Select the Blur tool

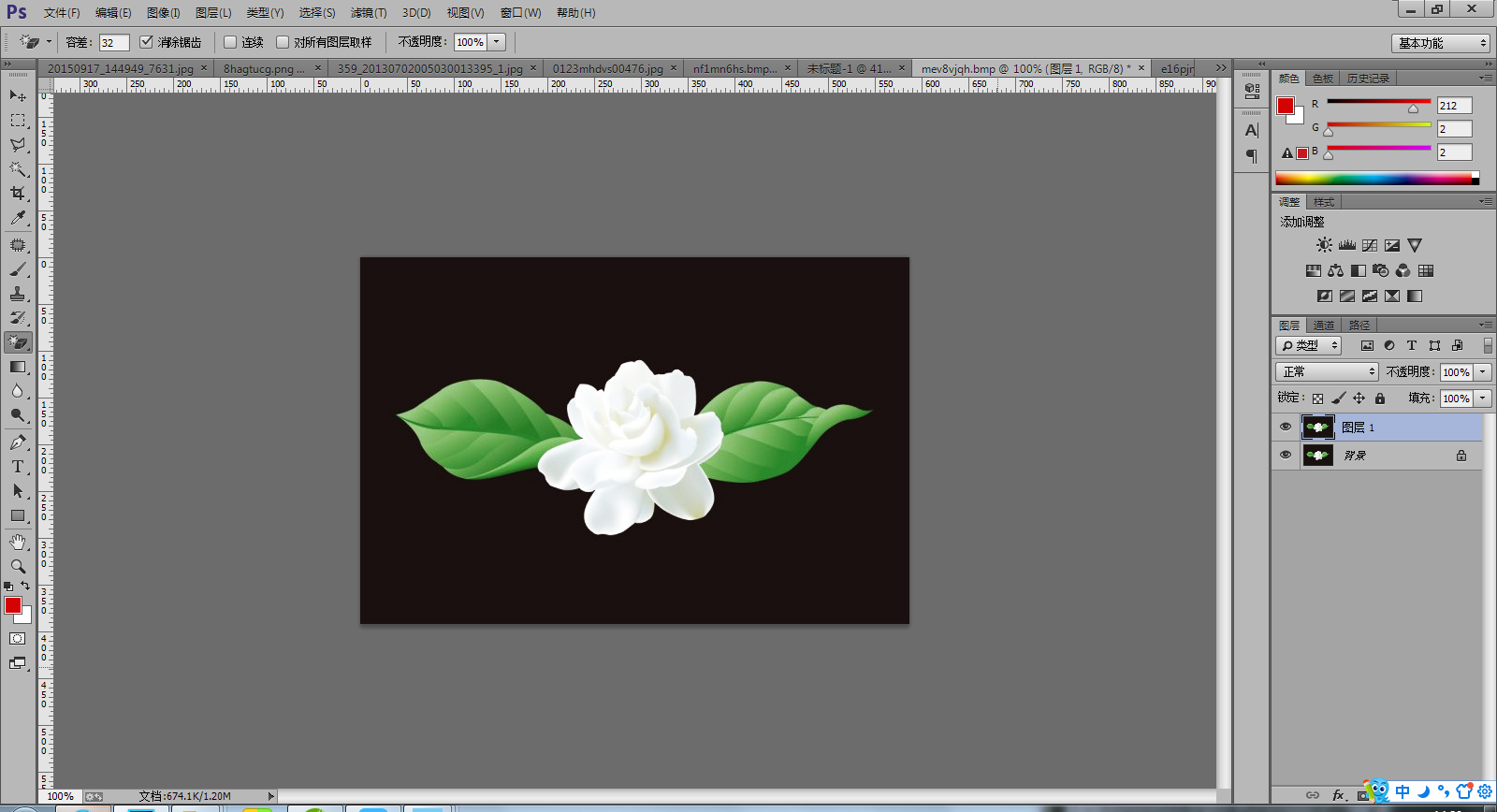click(18, 391)
